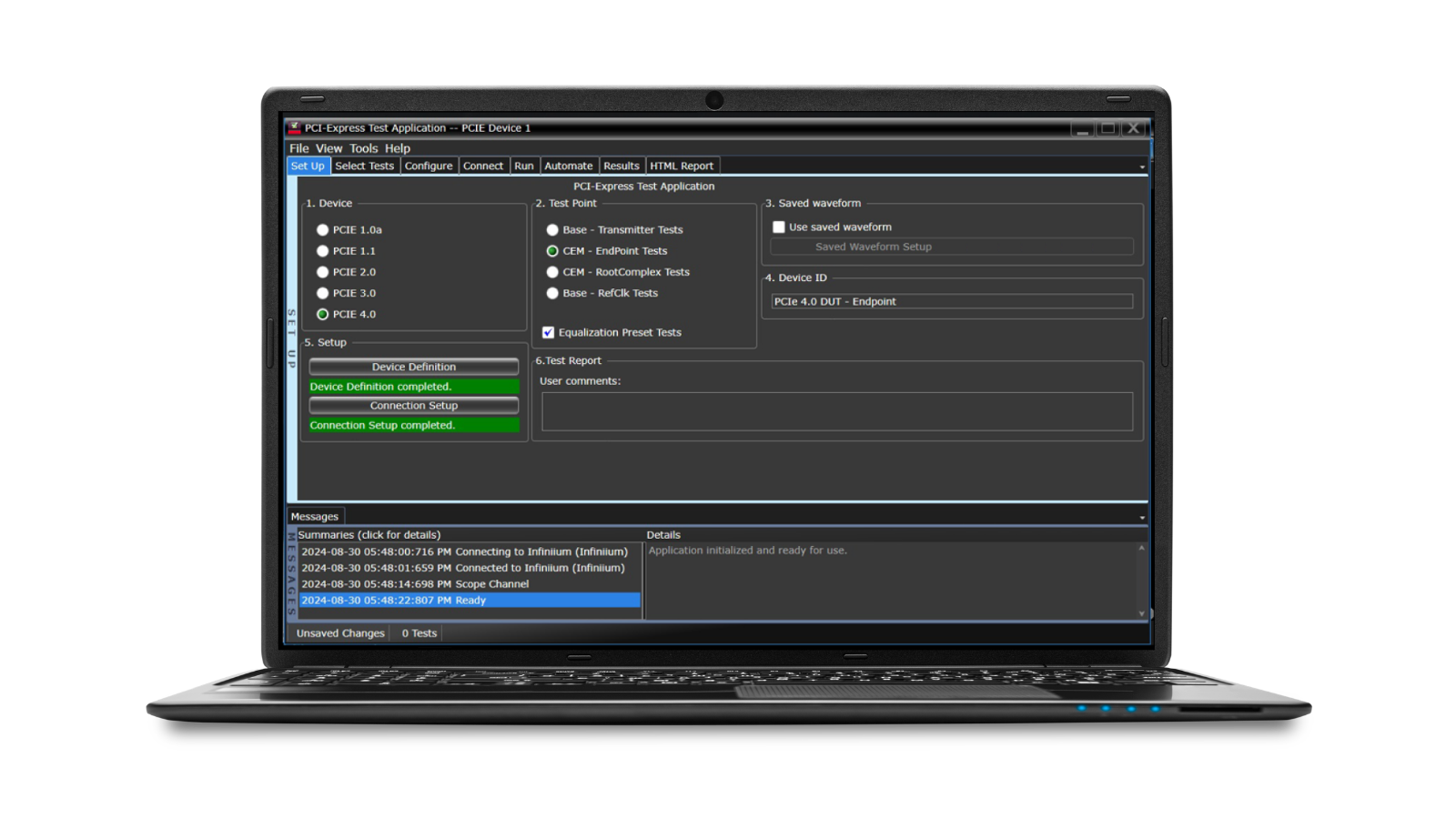Image resolution: width=1456 pixels, height=819 pixels.
Task: Click the 'Device Definition completed.' status text
Action: tap(414, 387)
